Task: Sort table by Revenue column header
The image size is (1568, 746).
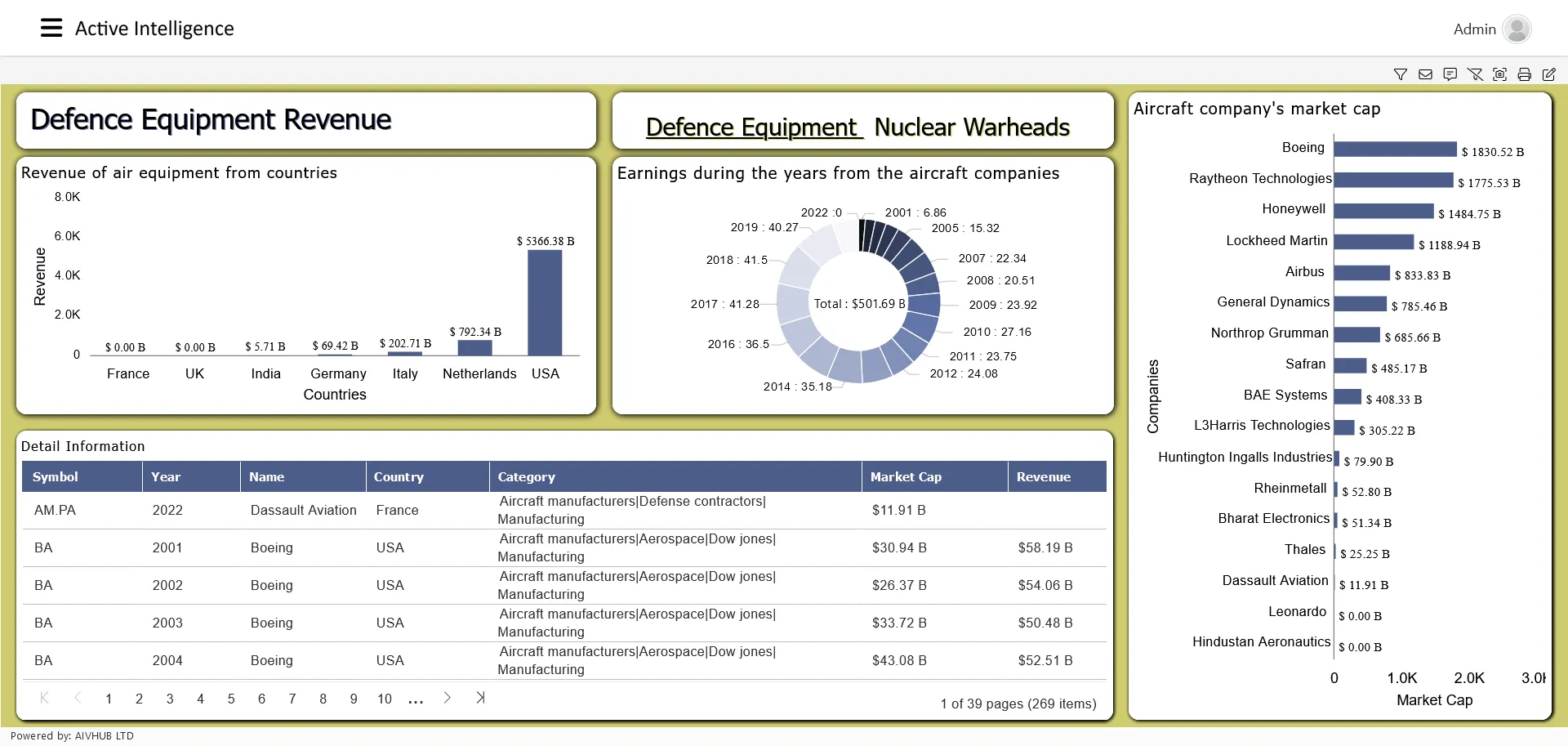Action: [x=1058, y=476]
